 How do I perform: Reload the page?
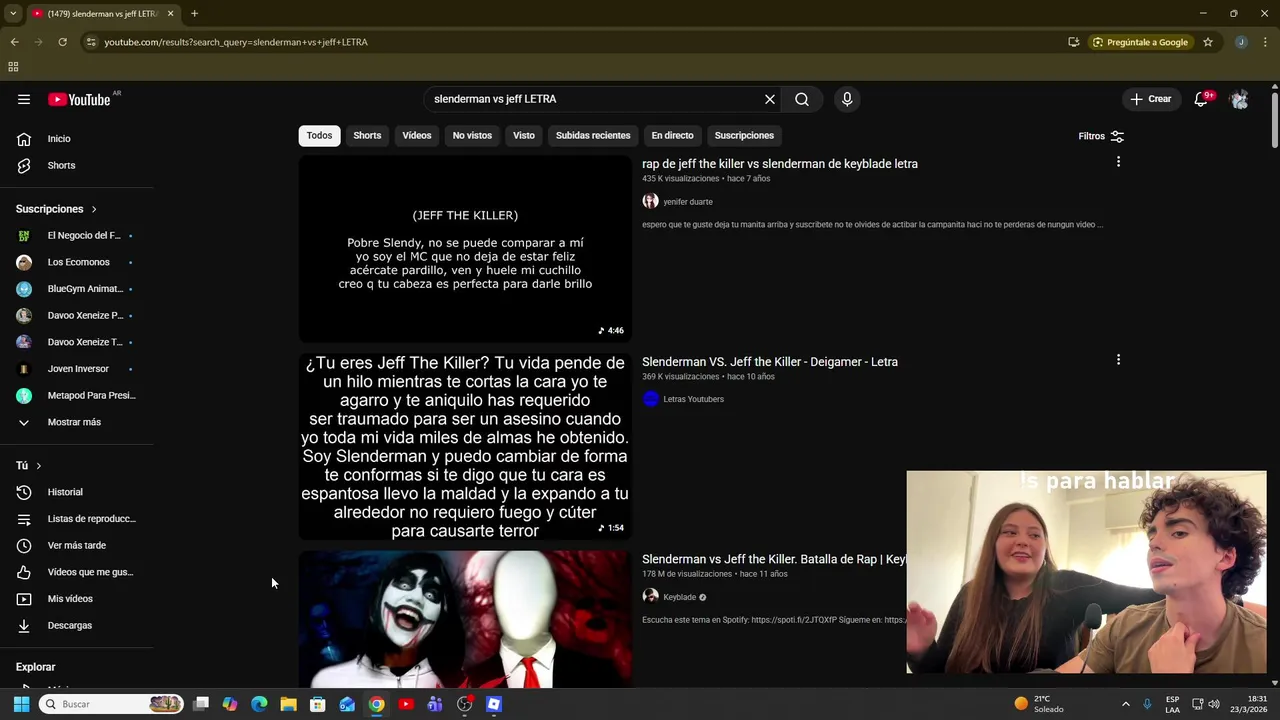(62, 42)
